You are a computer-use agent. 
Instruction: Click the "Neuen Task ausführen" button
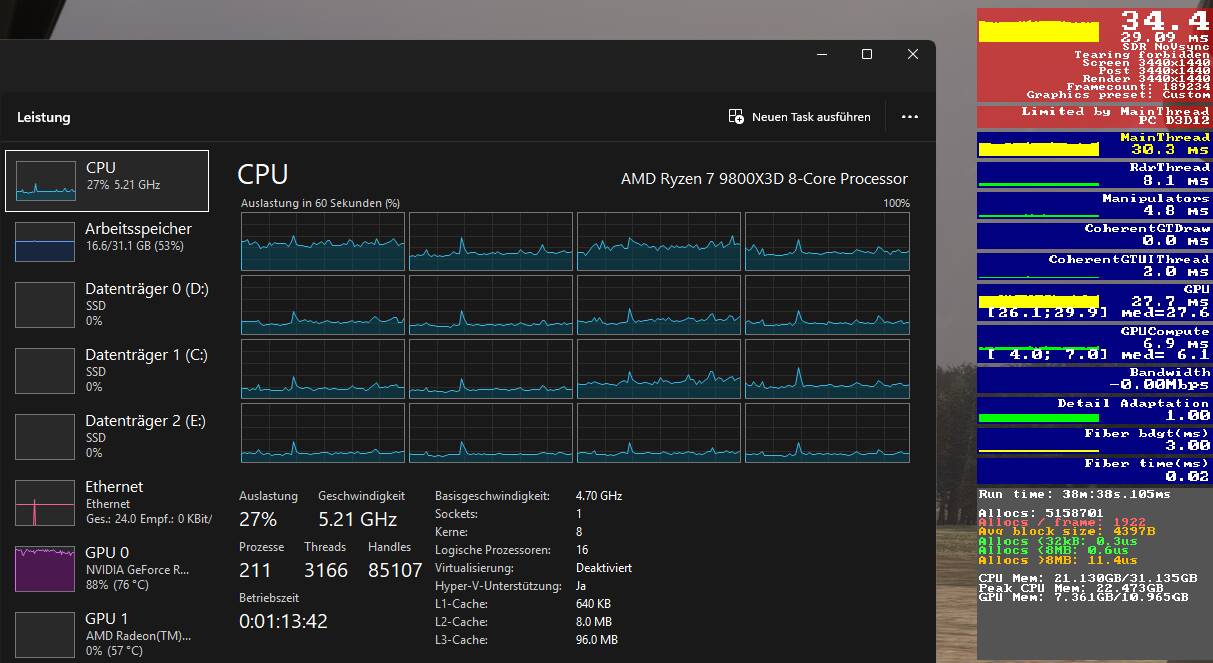(x=799, y=116)
